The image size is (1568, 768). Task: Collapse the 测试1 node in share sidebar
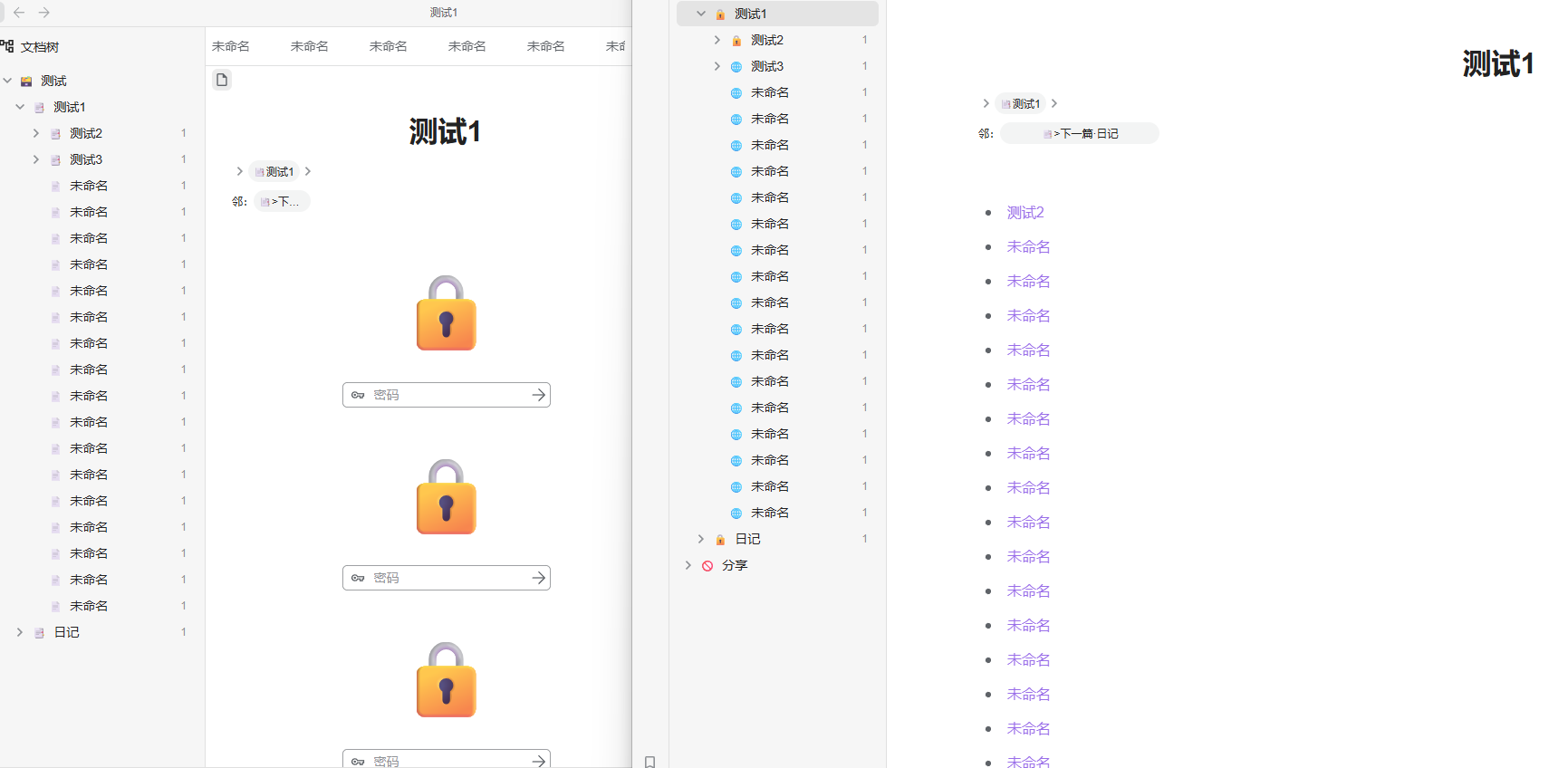tap(701, 14)
